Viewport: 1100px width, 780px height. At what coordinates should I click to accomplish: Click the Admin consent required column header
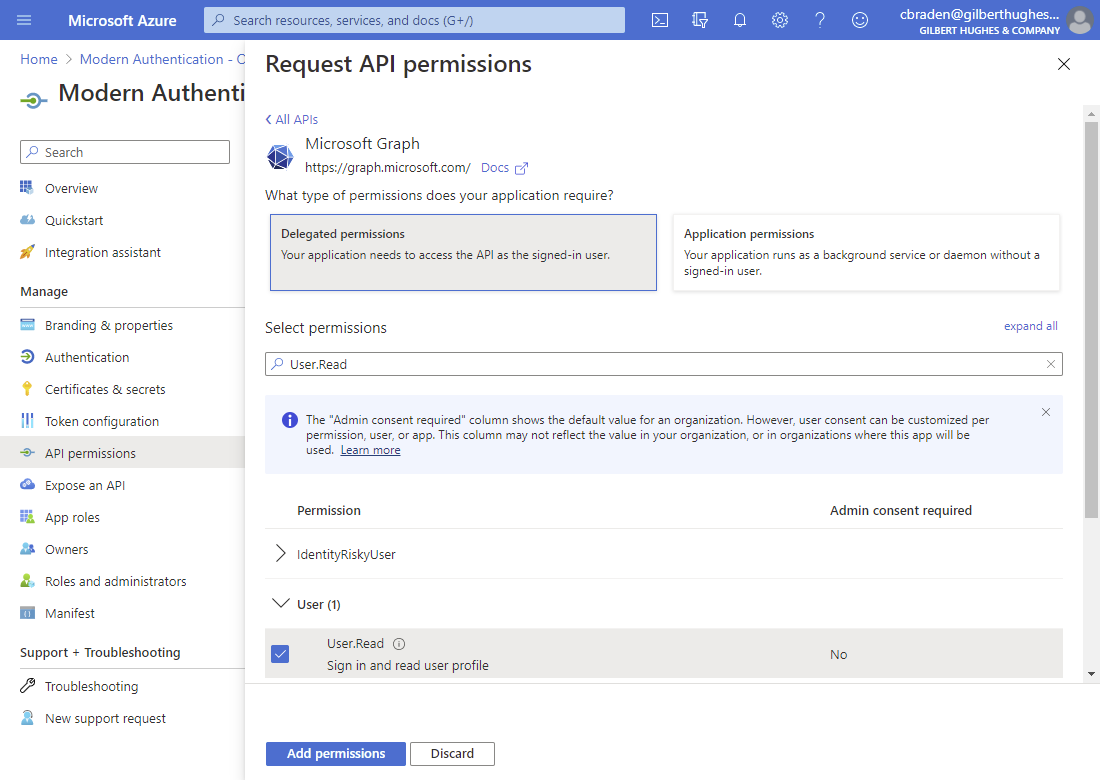point(901,511)
